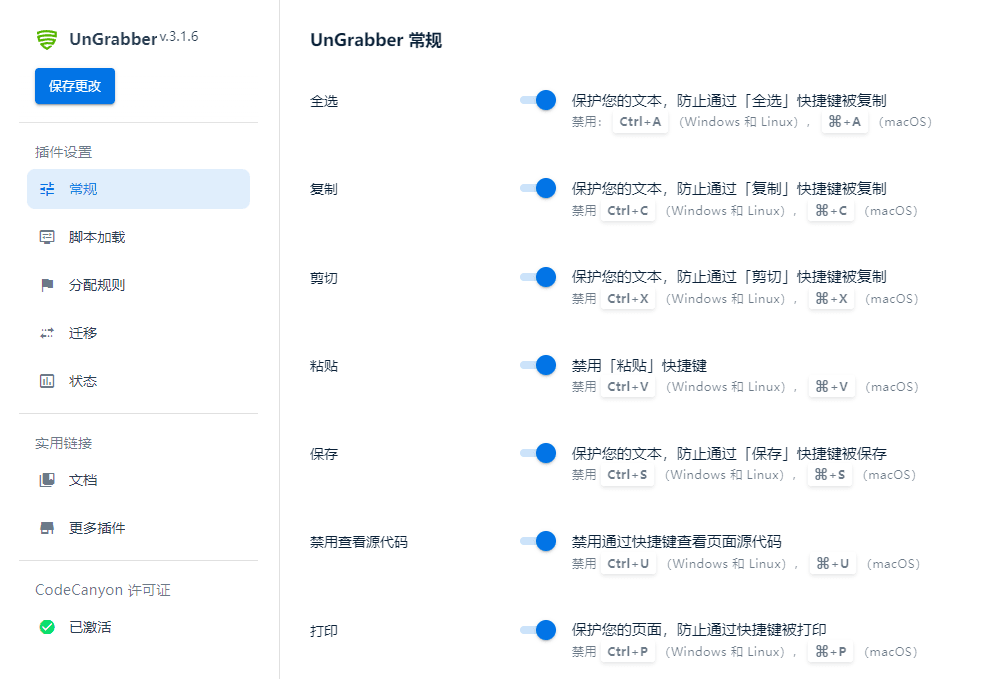Open the 常规 settings section

coord(138,189)
